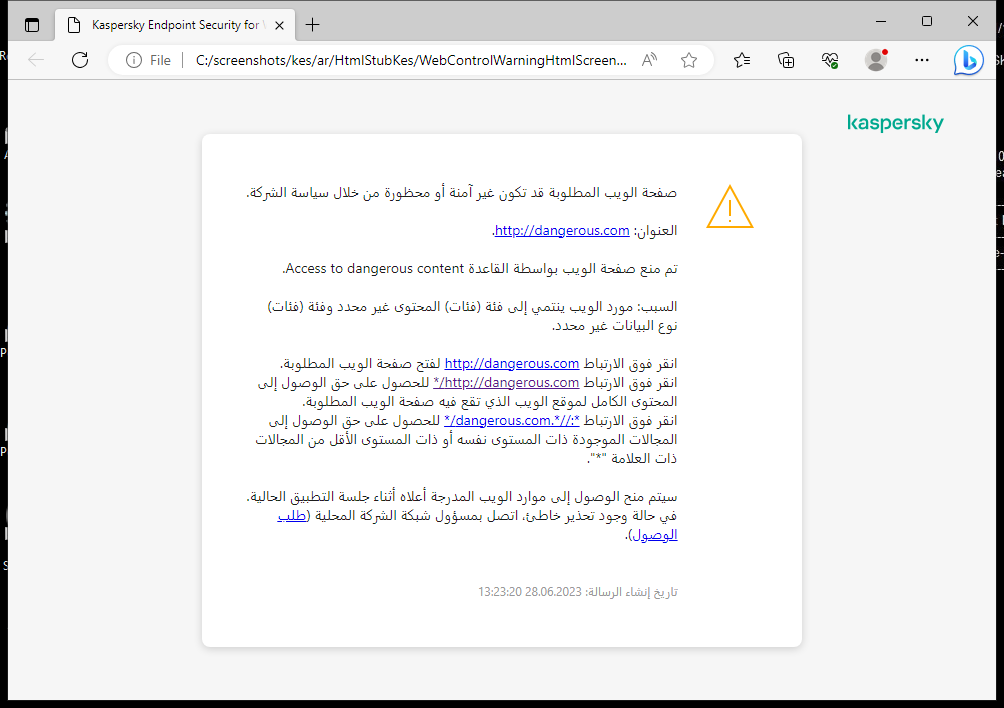Open the http://dangerous.com link
The height and width of the screenshot is (708, 1004).
click(x=561, y=230)
